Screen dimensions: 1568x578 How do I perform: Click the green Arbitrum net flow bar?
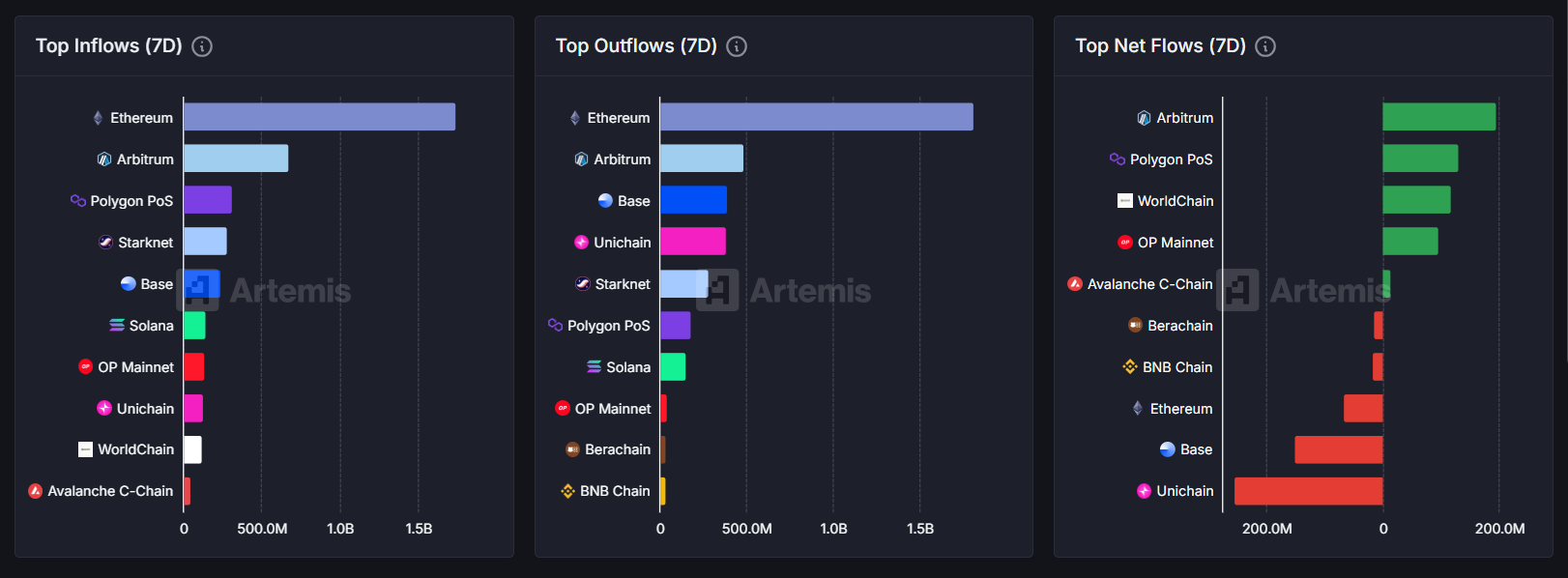(1439, 117)
